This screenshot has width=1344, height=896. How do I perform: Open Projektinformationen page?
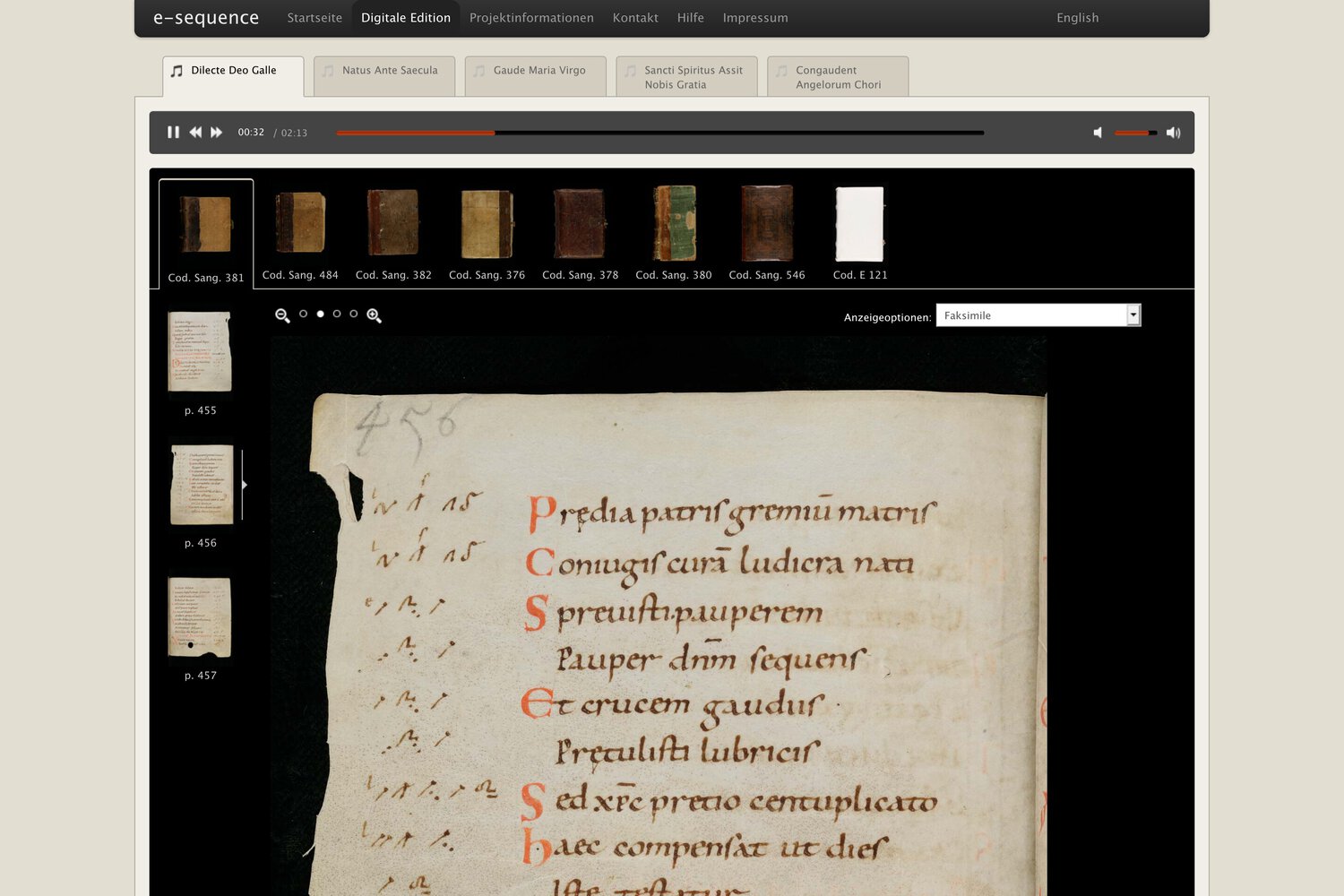click(x=531, y=18)
